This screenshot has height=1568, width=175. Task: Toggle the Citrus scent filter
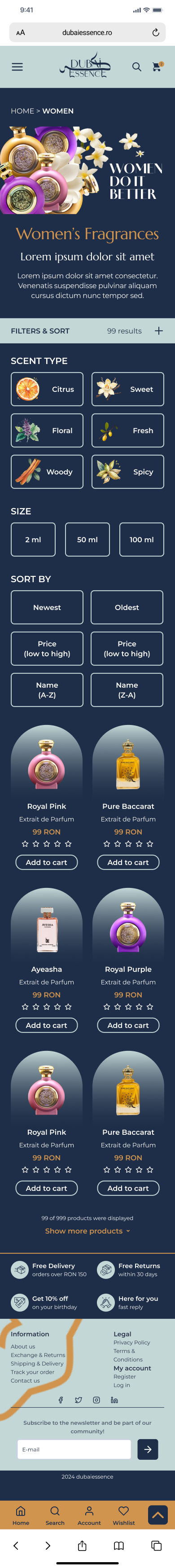pos(47,389)
